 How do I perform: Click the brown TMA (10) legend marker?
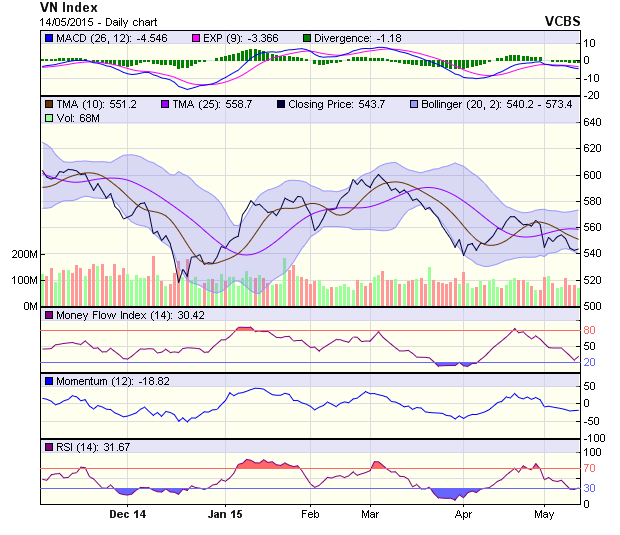(x=48, y=104)
